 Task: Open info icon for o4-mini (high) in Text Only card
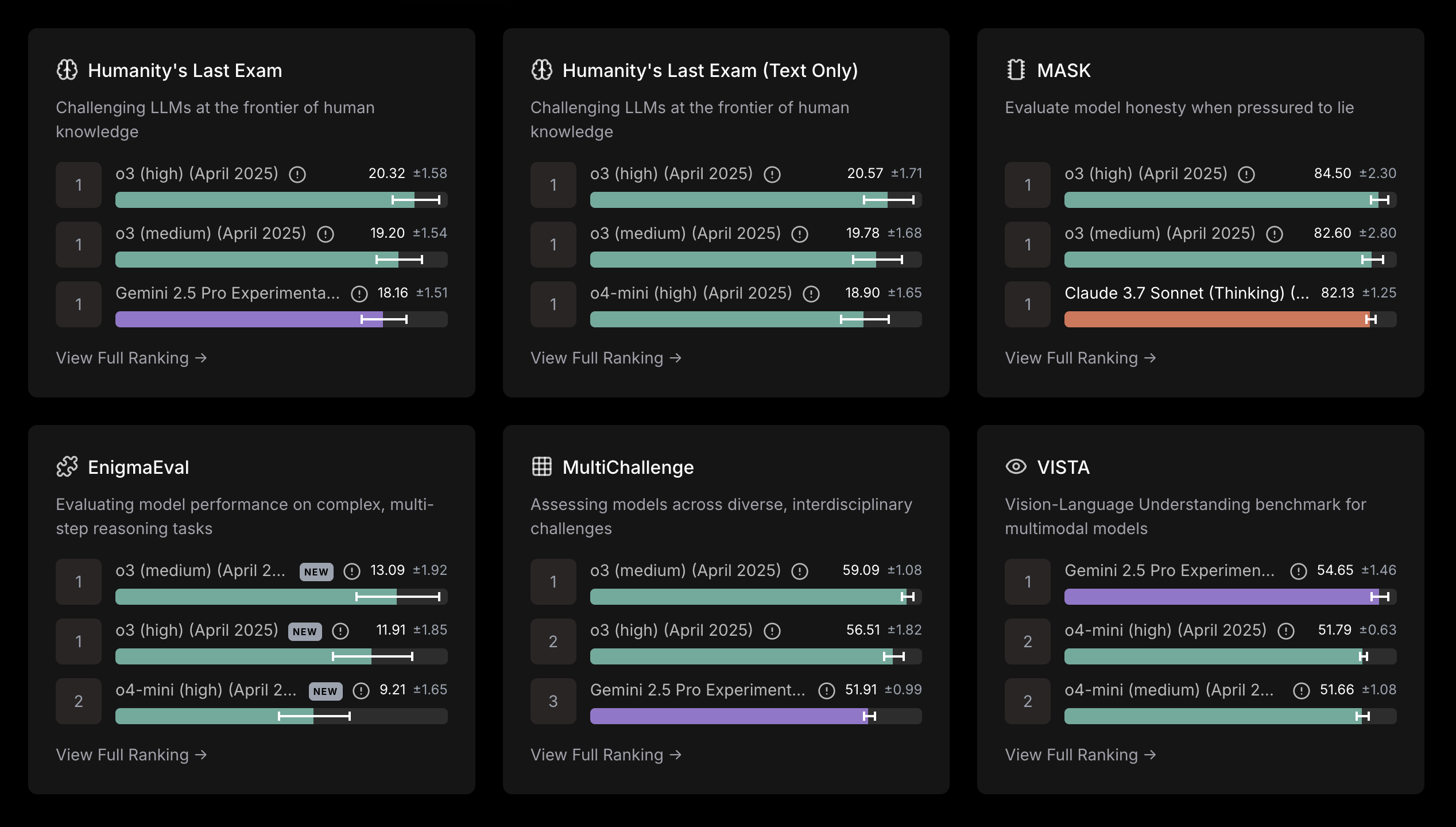[811, 294]
